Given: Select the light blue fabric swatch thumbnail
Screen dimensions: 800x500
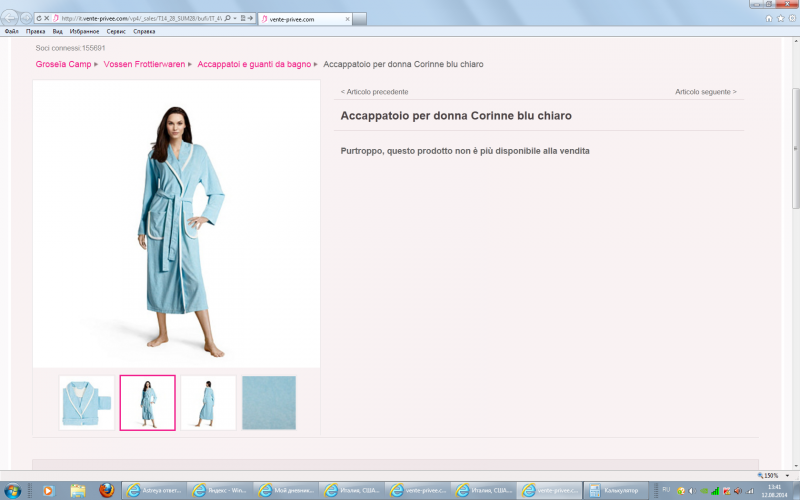Looking at the screenshot, I should click(269, 403).
